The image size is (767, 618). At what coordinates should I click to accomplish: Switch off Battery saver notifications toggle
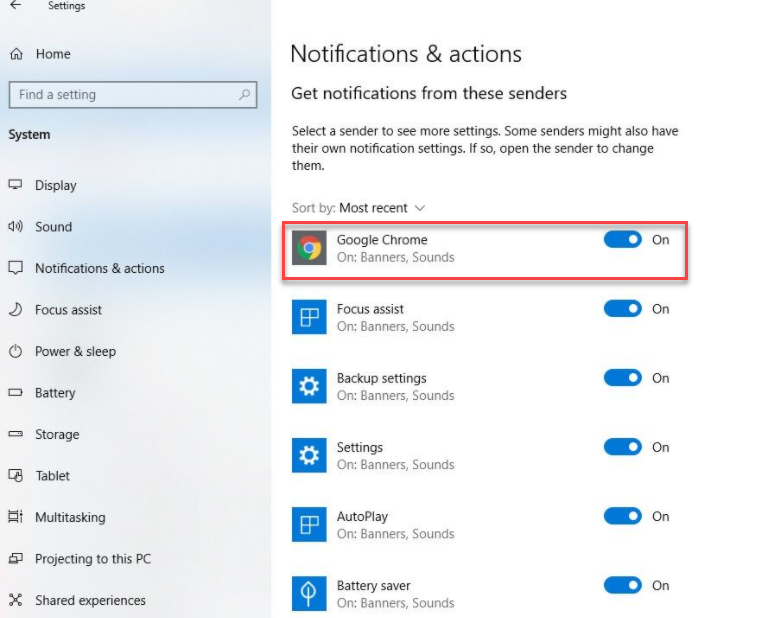click(623, 585)
